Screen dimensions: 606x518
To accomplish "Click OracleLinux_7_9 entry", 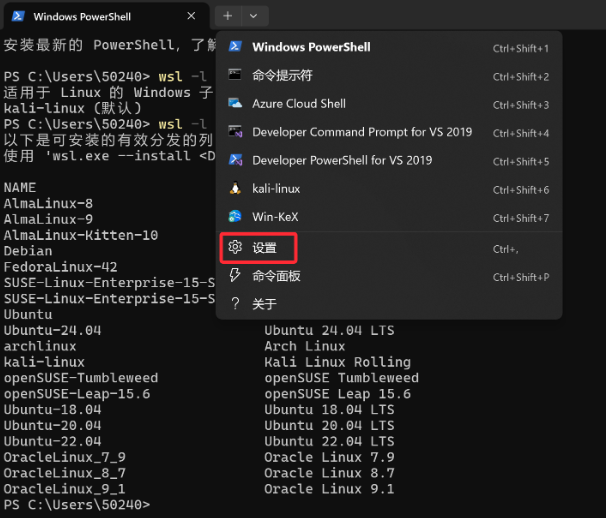I will tap(65, 457).
